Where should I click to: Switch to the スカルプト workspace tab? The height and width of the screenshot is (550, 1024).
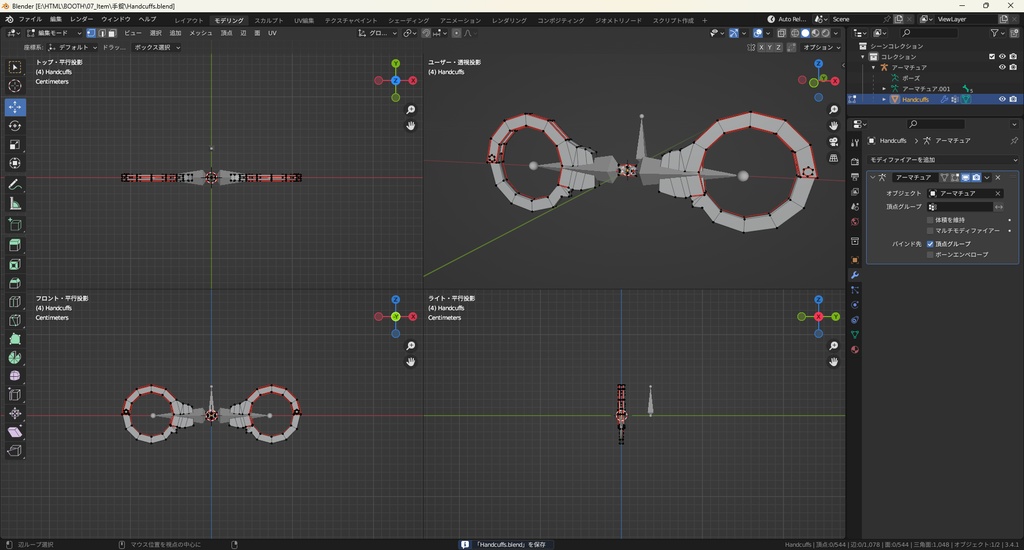268,20
